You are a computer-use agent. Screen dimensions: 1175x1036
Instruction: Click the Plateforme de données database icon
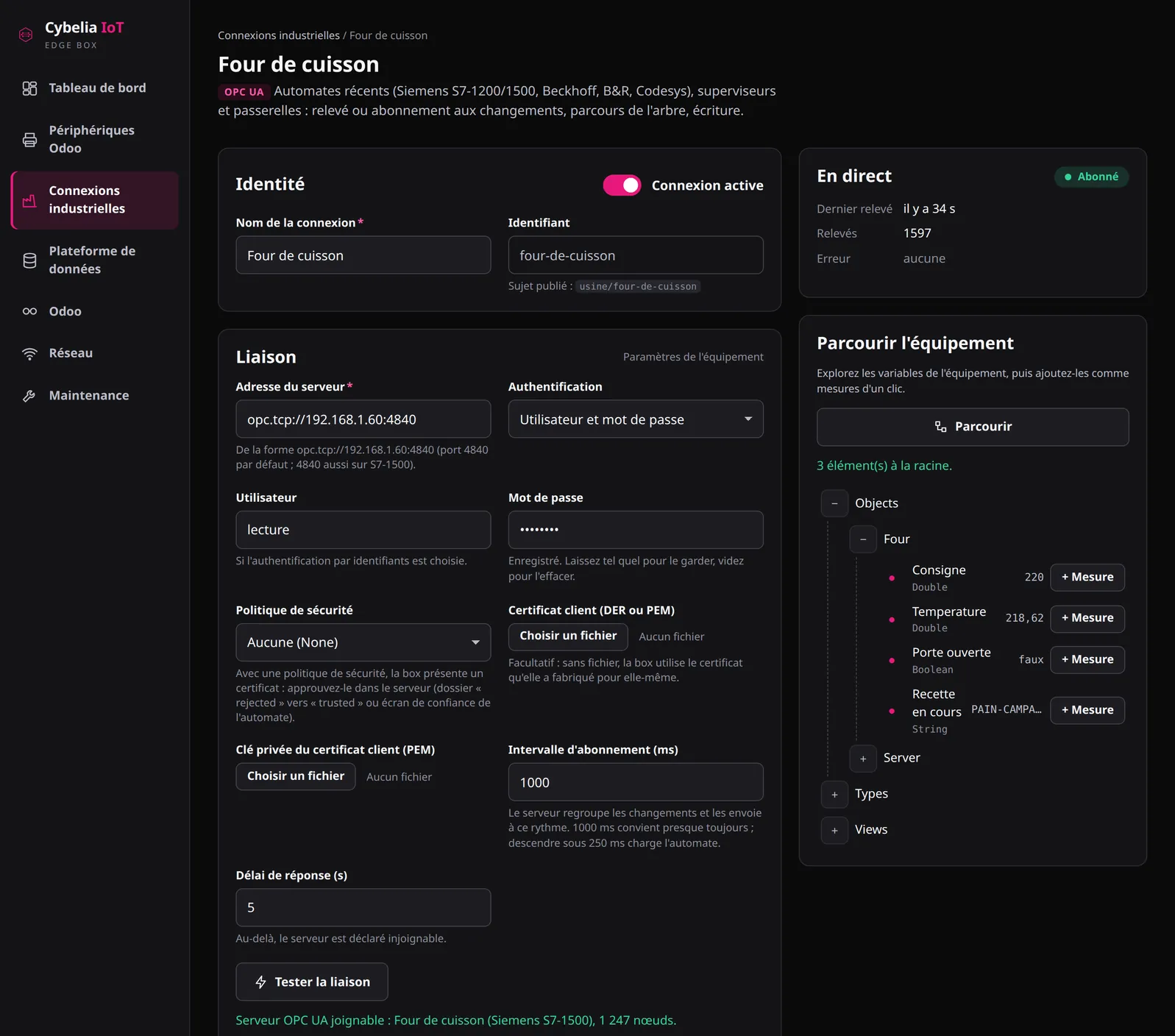pyautogui.click(x=29, y=260)
